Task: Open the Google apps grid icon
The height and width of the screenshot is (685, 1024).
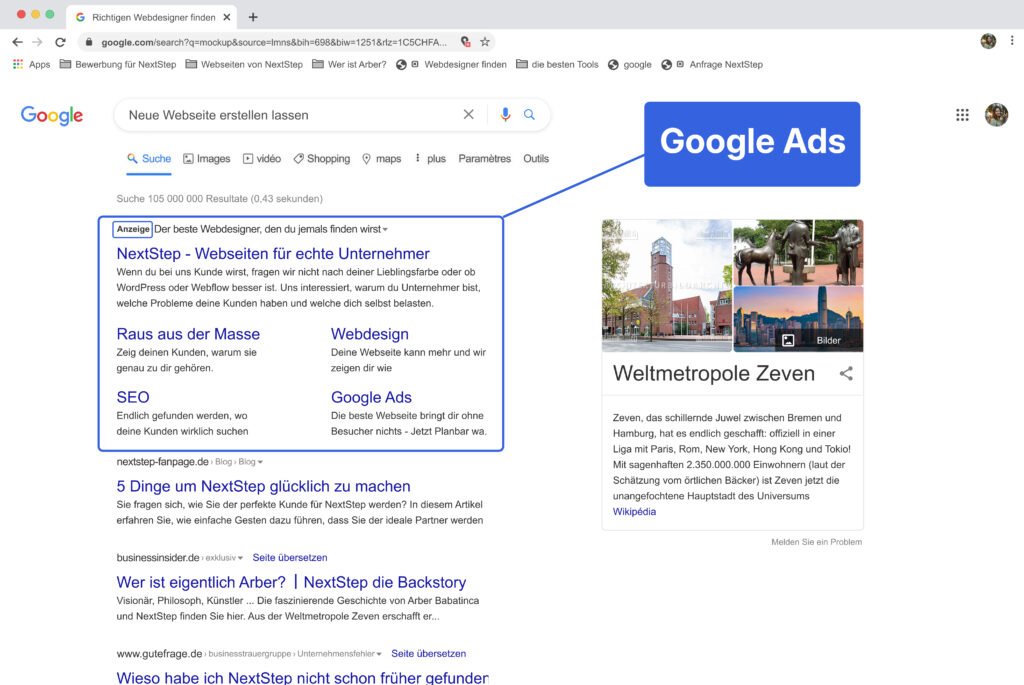Action: (962, 115)
